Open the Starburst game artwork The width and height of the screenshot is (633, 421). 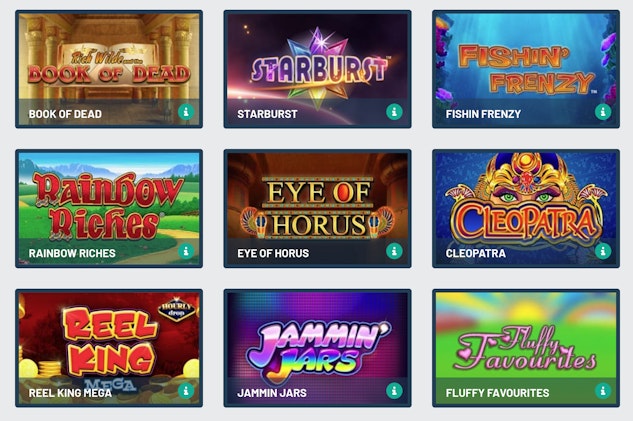pos(317,69)
